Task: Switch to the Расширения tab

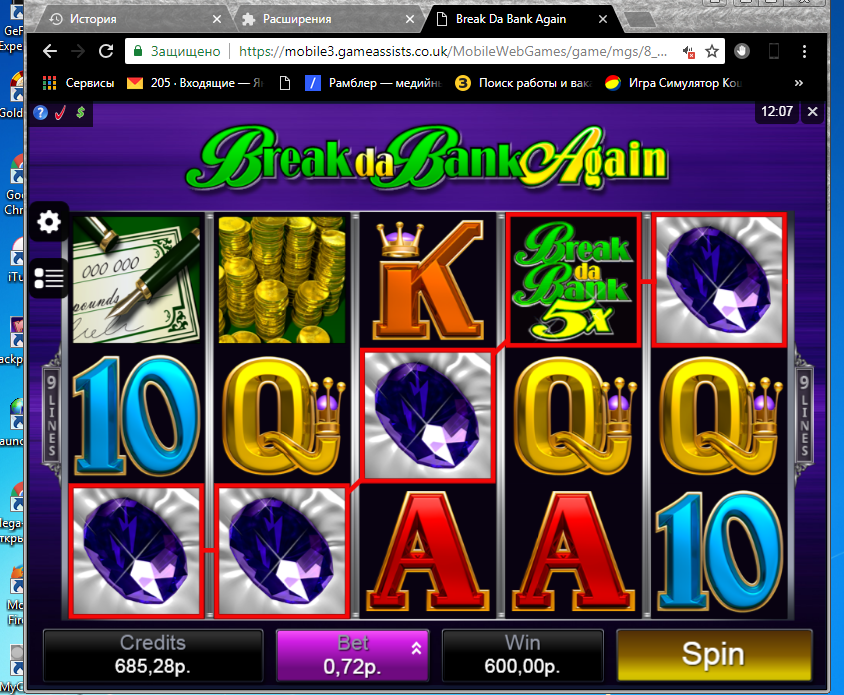Action: point(328,19)
